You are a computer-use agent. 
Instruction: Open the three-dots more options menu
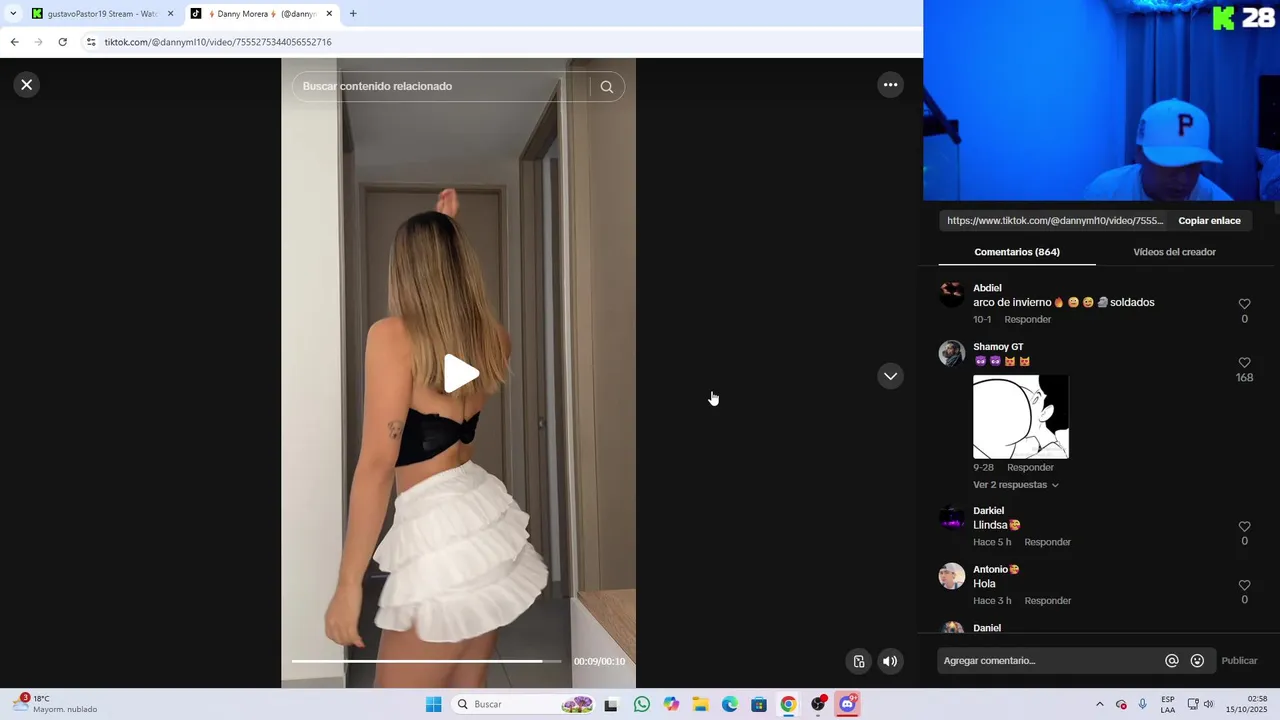(890, 85)
